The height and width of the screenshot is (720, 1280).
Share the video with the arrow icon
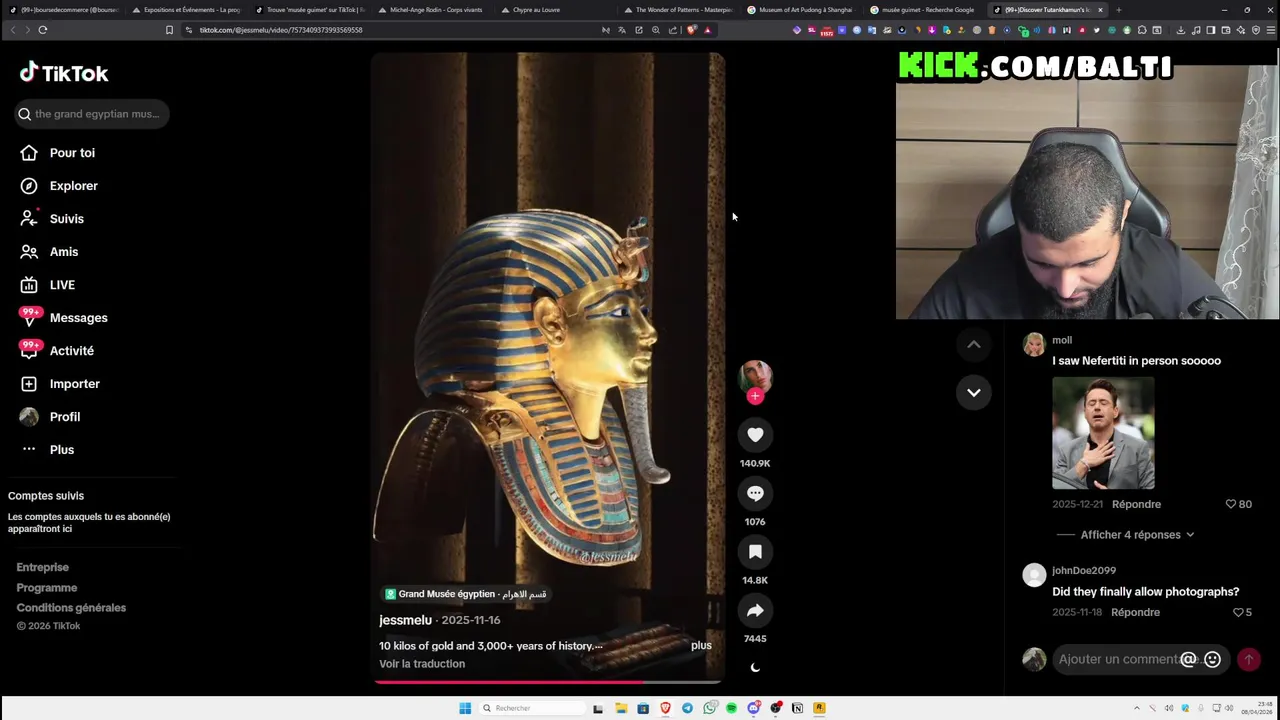coord(755,610)
